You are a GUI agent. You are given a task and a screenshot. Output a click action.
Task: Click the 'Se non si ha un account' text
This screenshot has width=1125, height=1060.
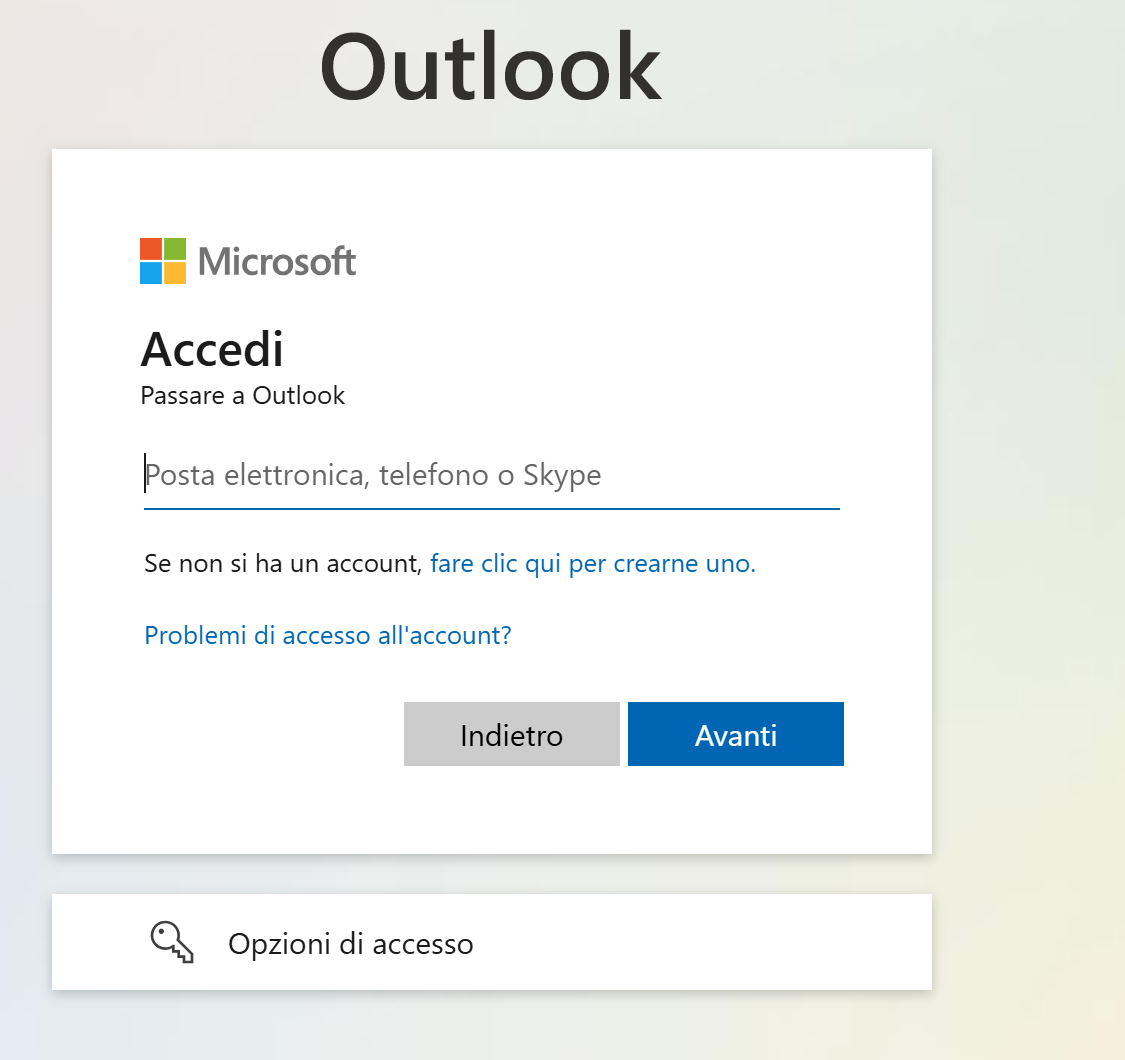(x=283, y=563)
